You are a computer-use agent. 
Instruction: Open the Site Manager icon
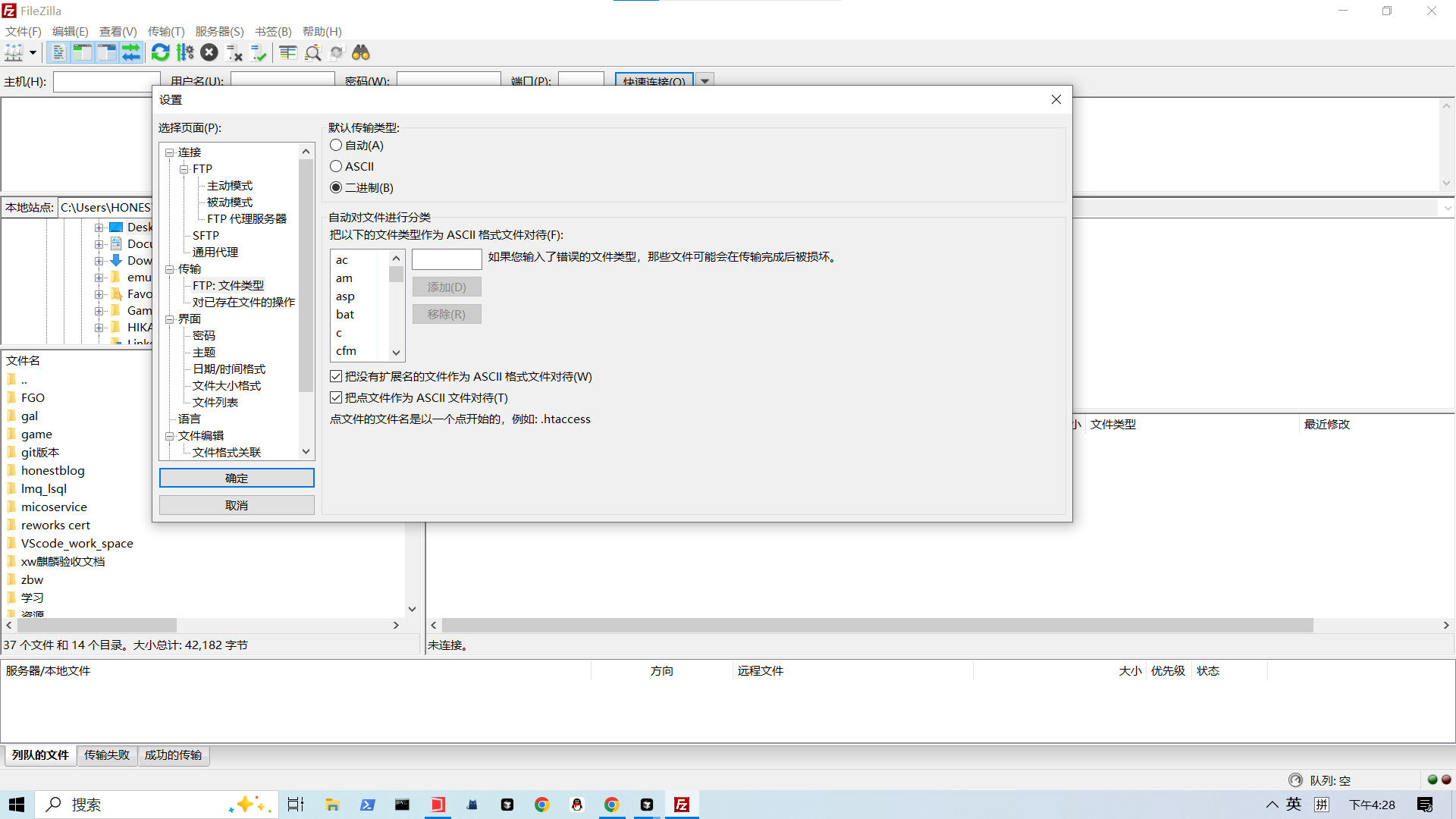(x=14, y=52)
